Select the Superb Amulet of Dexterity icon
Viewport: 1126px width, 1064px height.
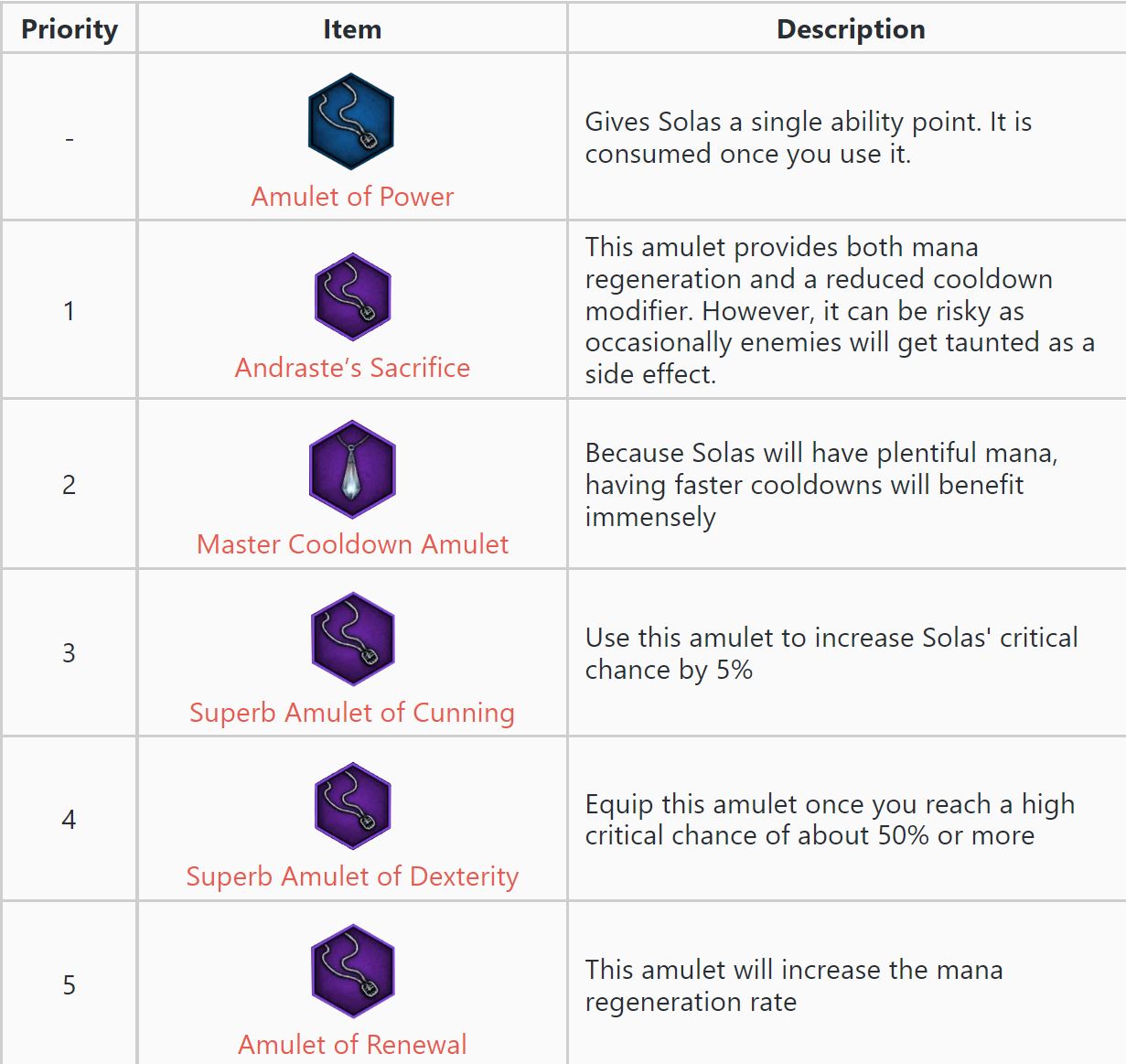[352, 806]
